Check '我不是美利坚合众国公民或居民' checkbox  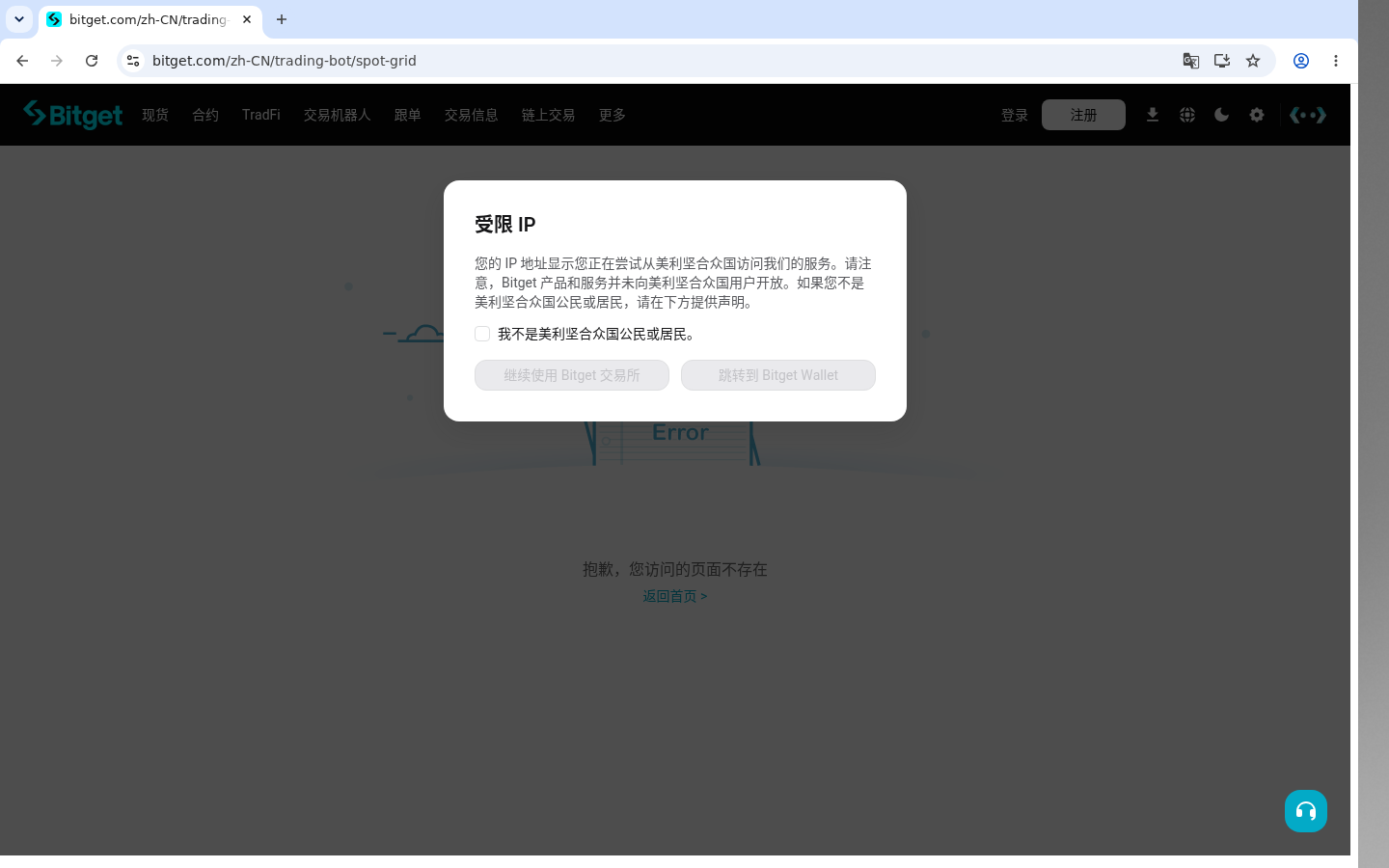point(482,334)
